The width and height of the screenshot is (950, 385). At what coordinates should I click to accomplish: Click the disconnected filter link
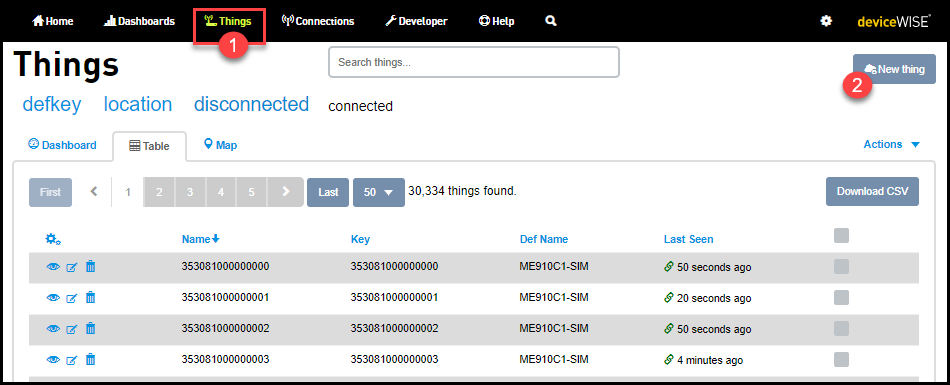click(x=251, y=104)
